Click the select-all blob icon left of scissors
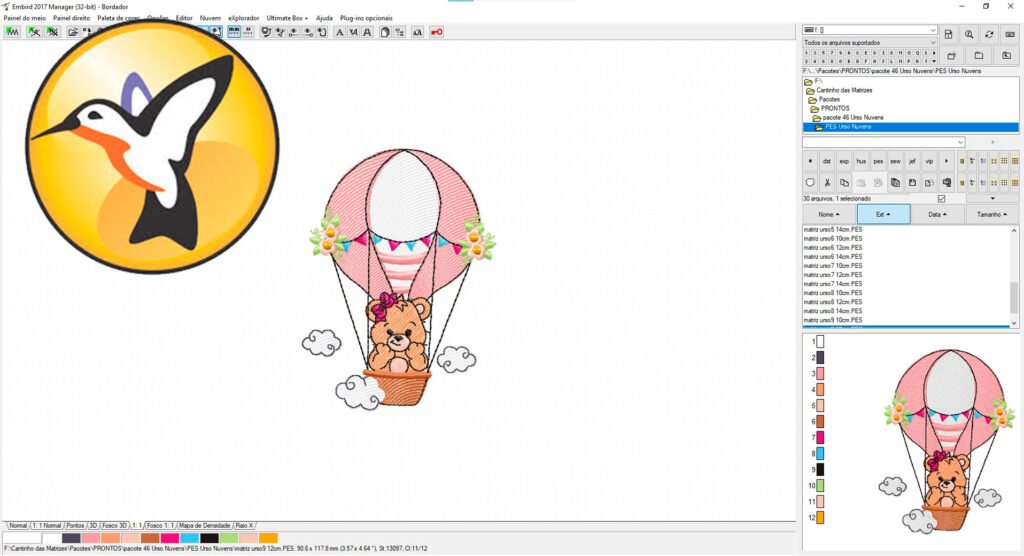1024x556 pixels. pos(810,183)
